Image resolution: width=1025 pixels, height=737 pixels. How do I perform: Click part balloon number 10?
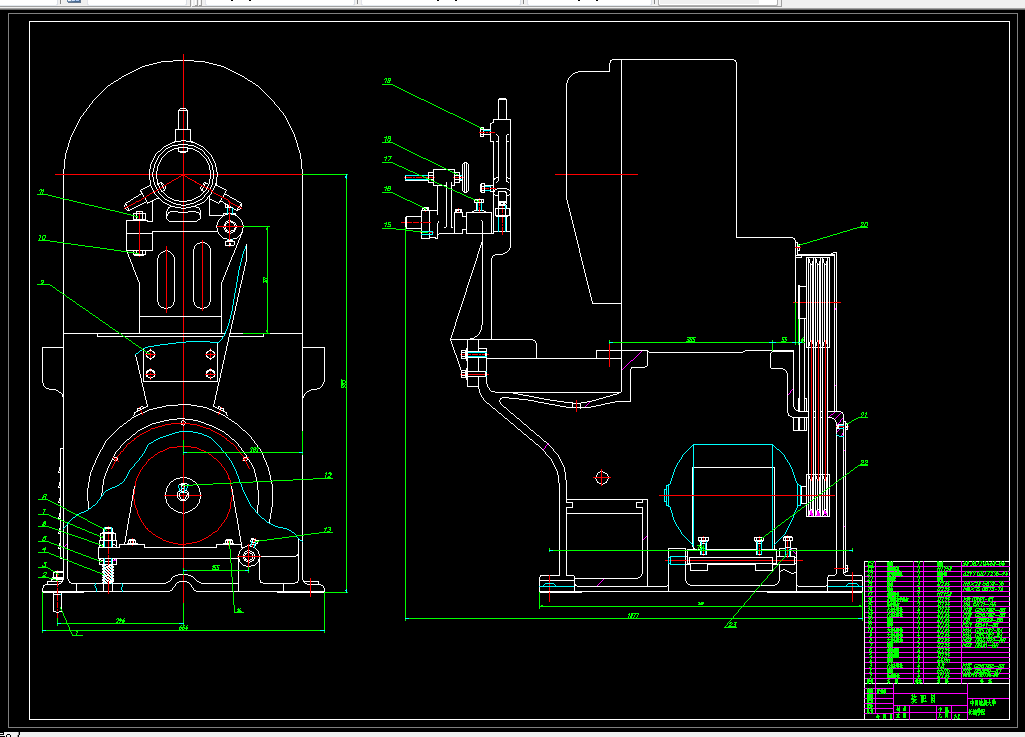click(42, 238)
